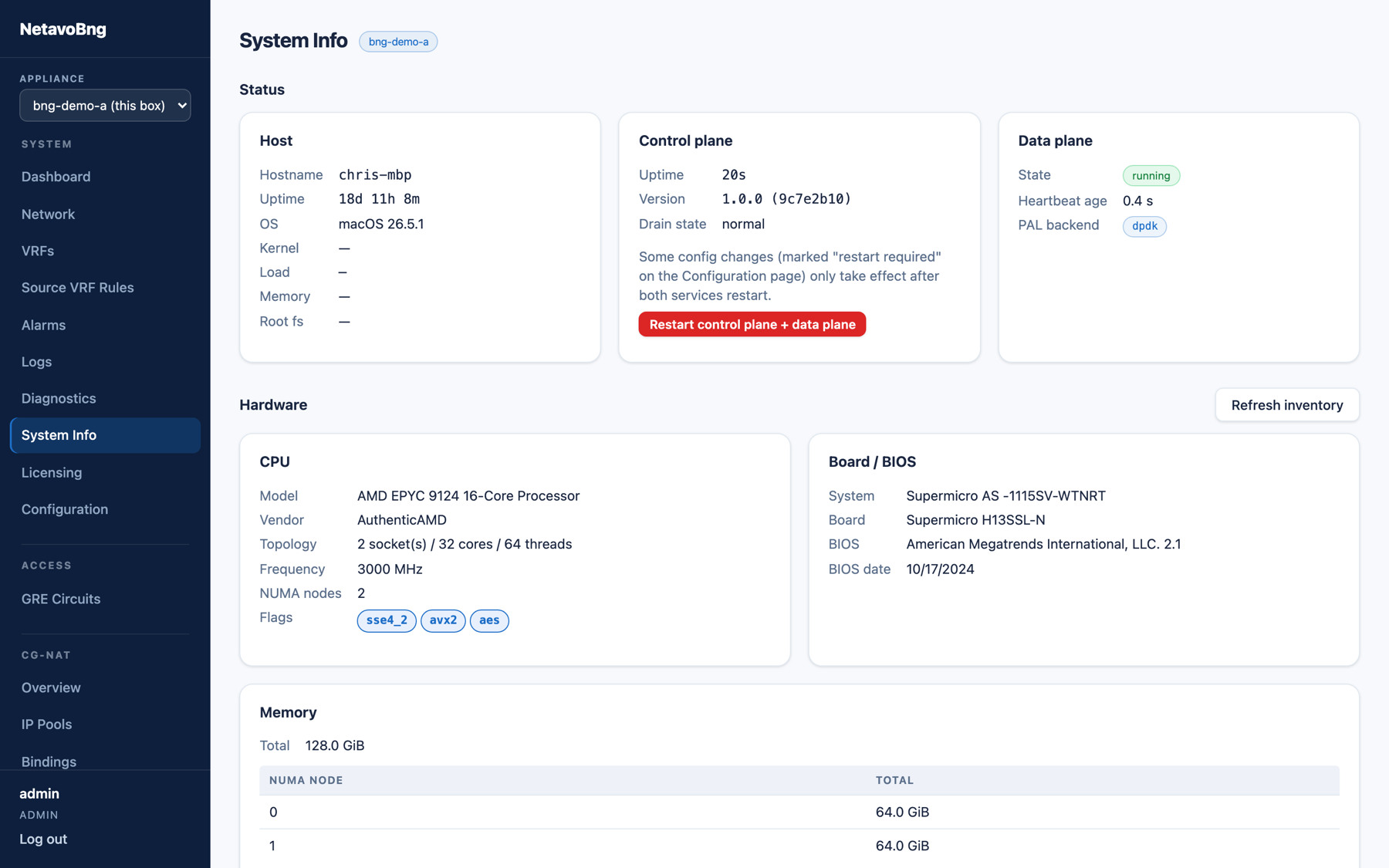Click the vendor value AuthenticAMD
Viewport: 1389px width, 868px height.
click(x=402, y=520)
